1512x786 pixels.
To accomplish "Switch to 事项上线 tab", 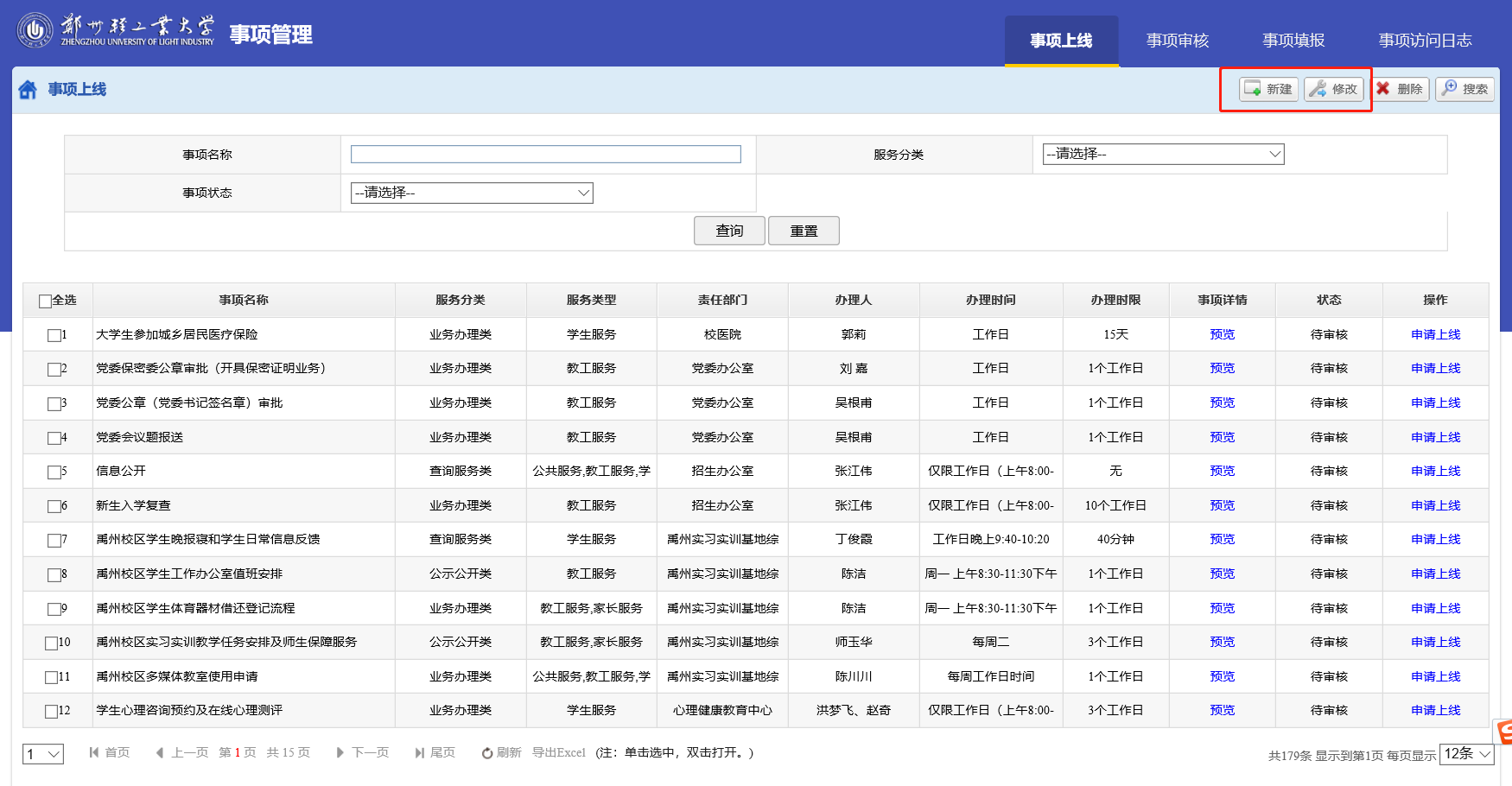I will 1061,41.
